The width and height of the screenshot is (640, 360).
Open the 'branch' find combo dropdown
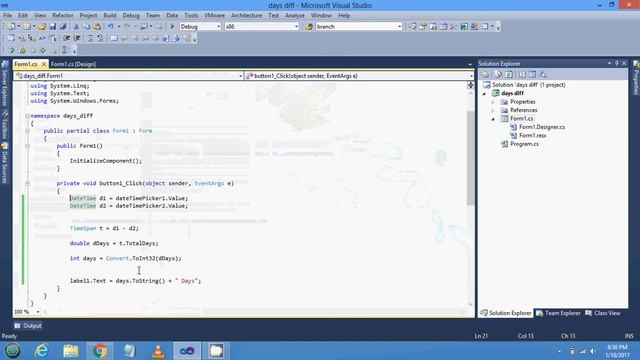399,27
